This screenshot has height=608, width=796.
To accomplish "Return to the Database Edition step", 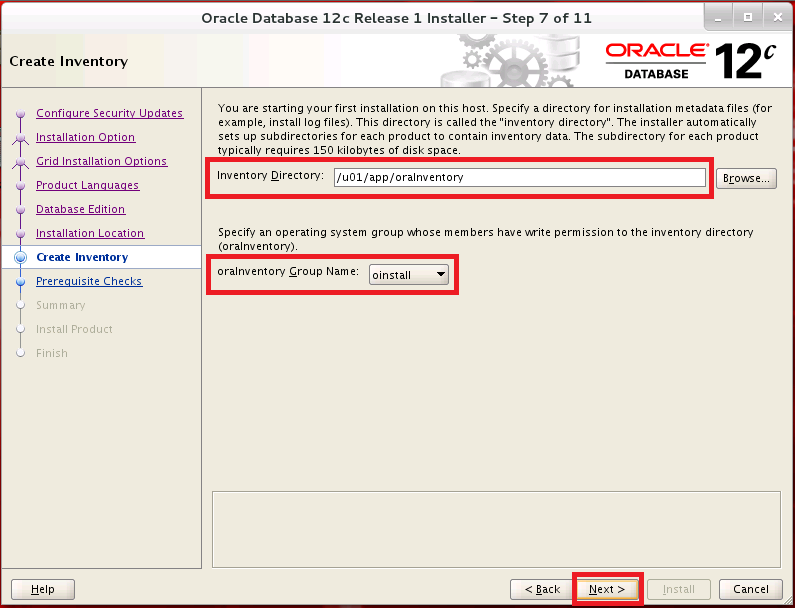I will coord(80,209).
